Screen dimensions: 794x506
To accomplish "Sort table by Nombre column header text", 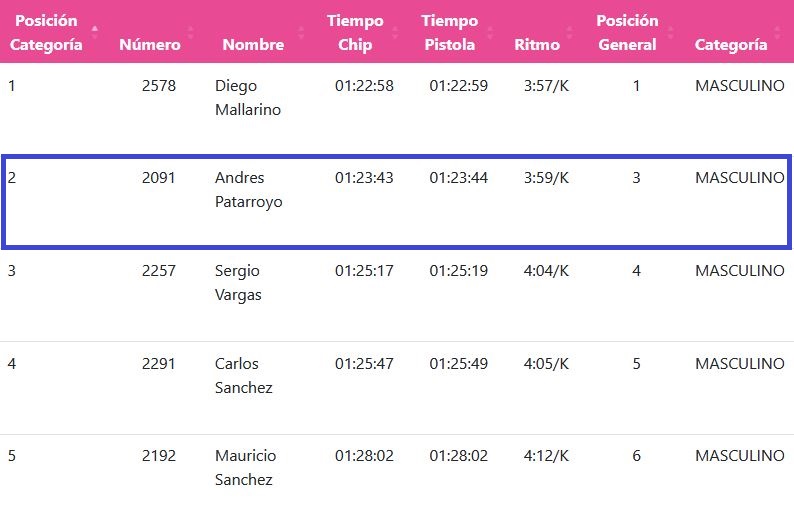I will pos(253,44).
